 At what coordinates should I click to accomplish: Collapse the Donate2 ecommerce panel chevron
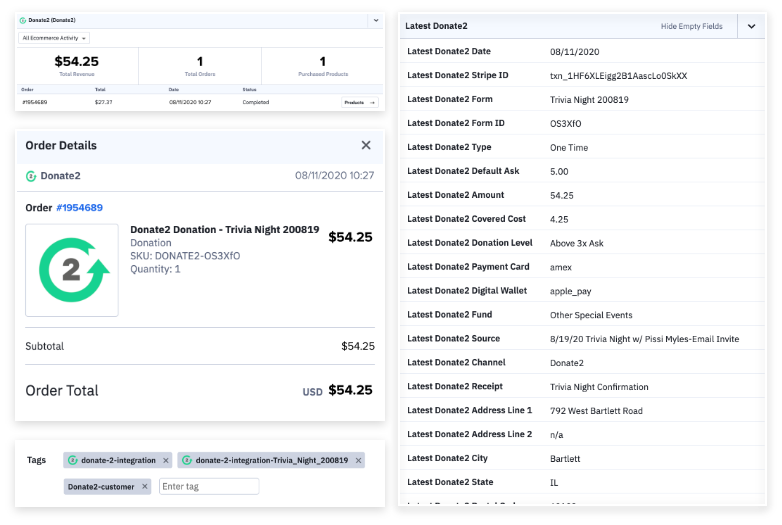[376, 20]
